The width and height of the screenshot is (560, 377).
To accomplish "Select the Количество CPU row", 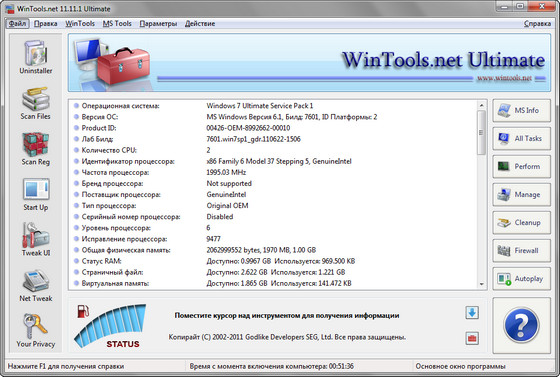I will (x=274, y=150).
